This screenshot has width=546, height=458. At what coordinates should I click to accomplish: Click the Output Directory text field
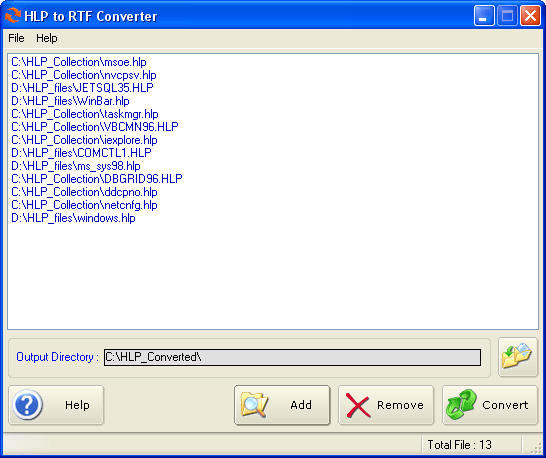(292, 357)
